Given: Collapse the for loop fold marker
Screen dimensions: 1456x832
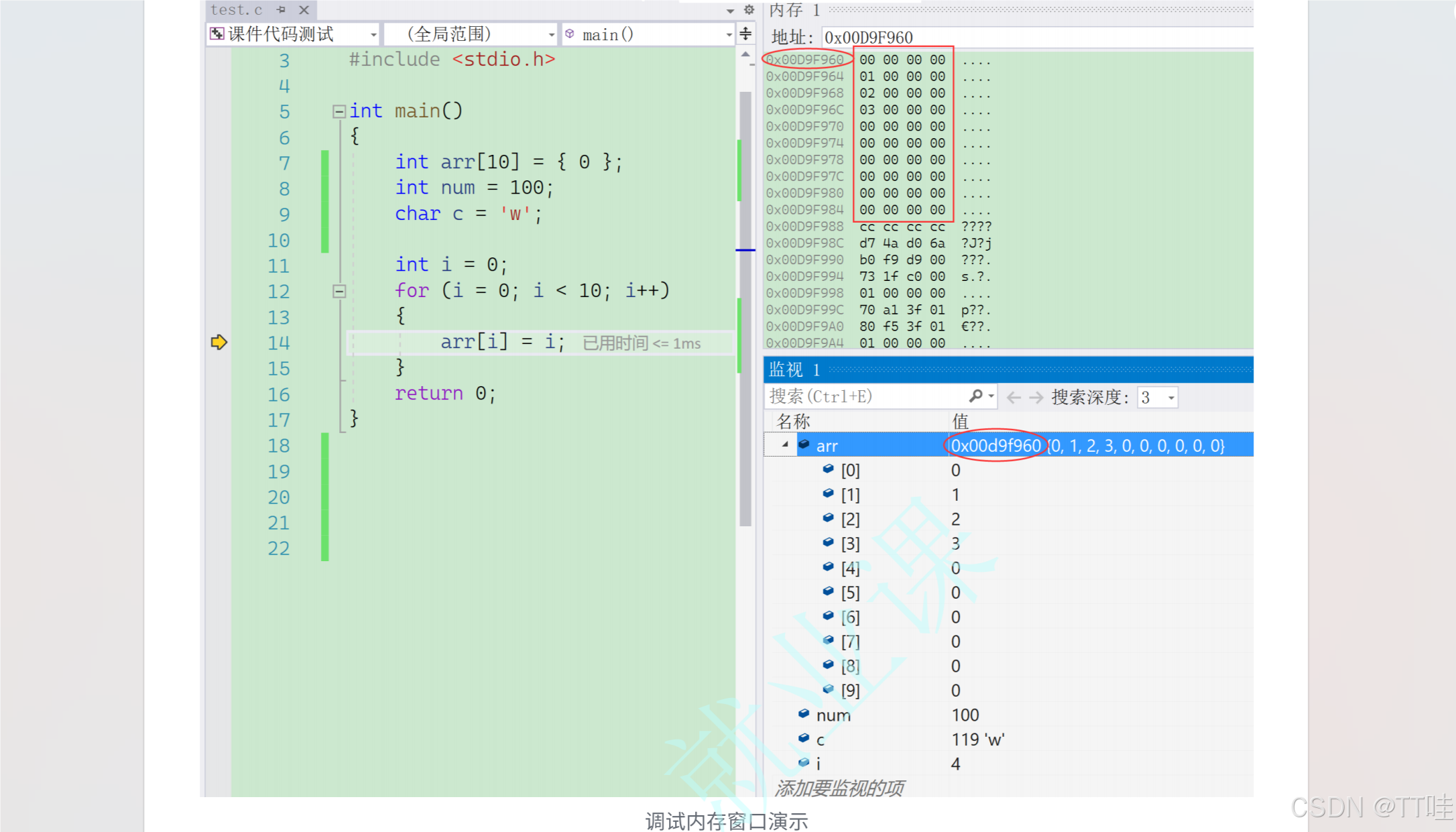Looking at the screenshot, I should [x=339, y=291].
